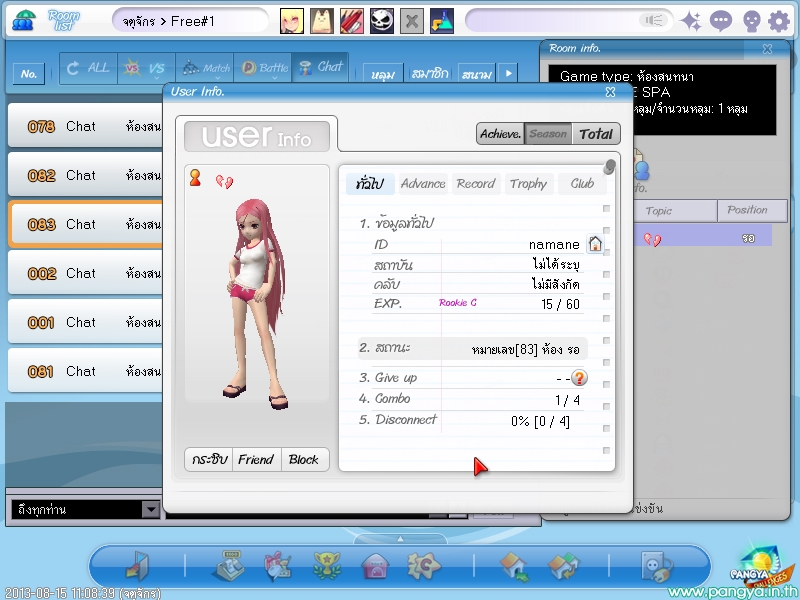Select room 002 Chat
This screenshot has width=800, height=600.
(86, 273)
